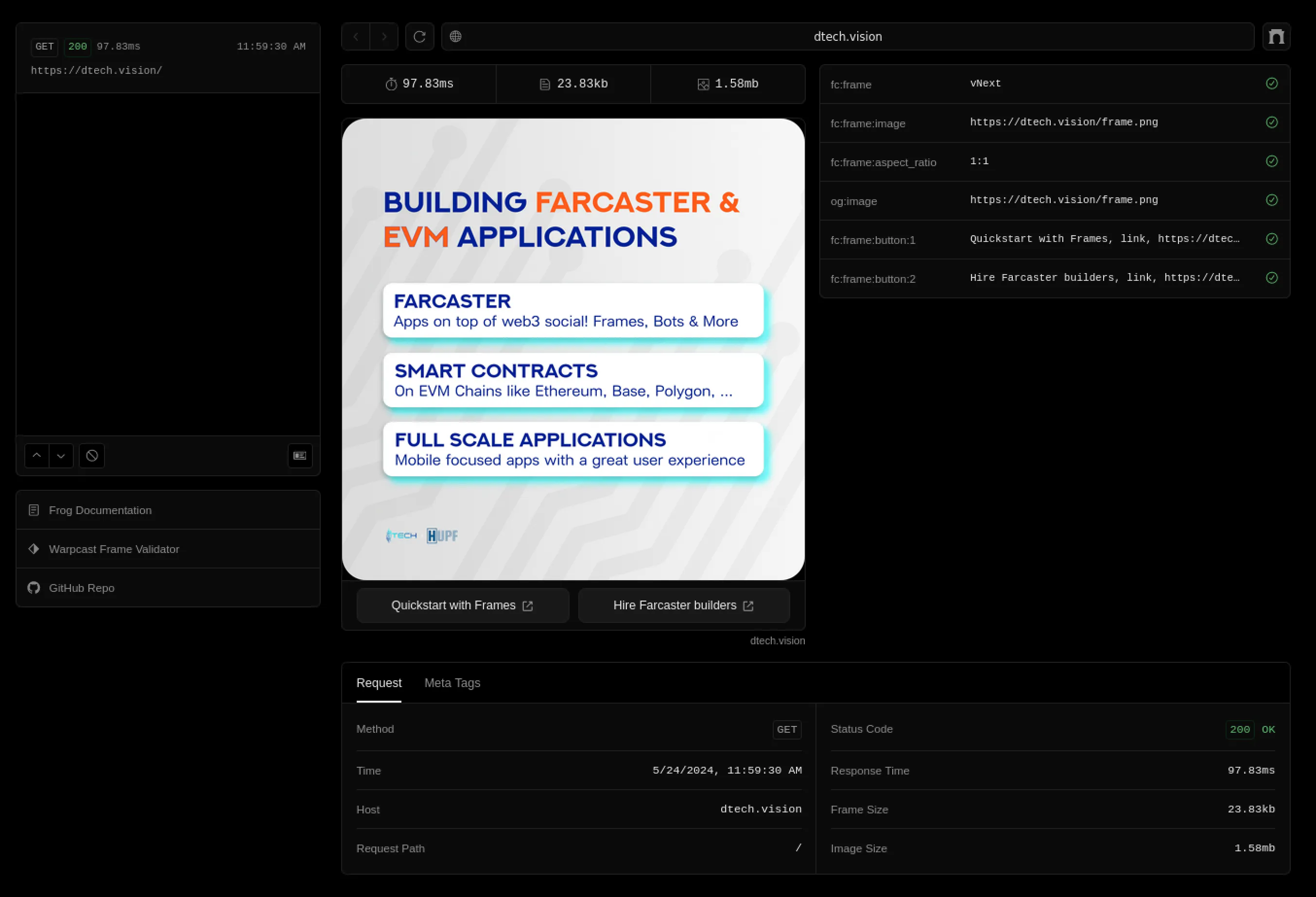
Task: Click the og:image URL value
Action: pyautogui.click(x=1063, y=200)
